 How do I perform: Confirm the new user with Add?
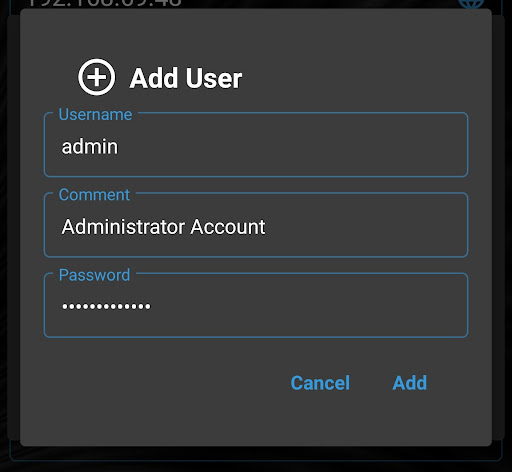pos(410,383)
